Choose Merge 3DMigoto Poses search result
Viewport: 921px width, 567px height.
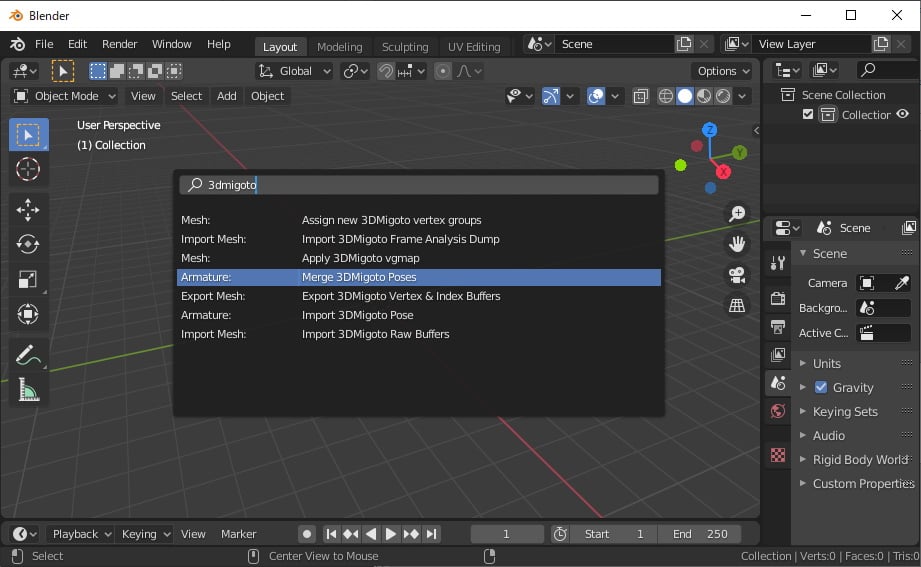(x=419, y=277)
